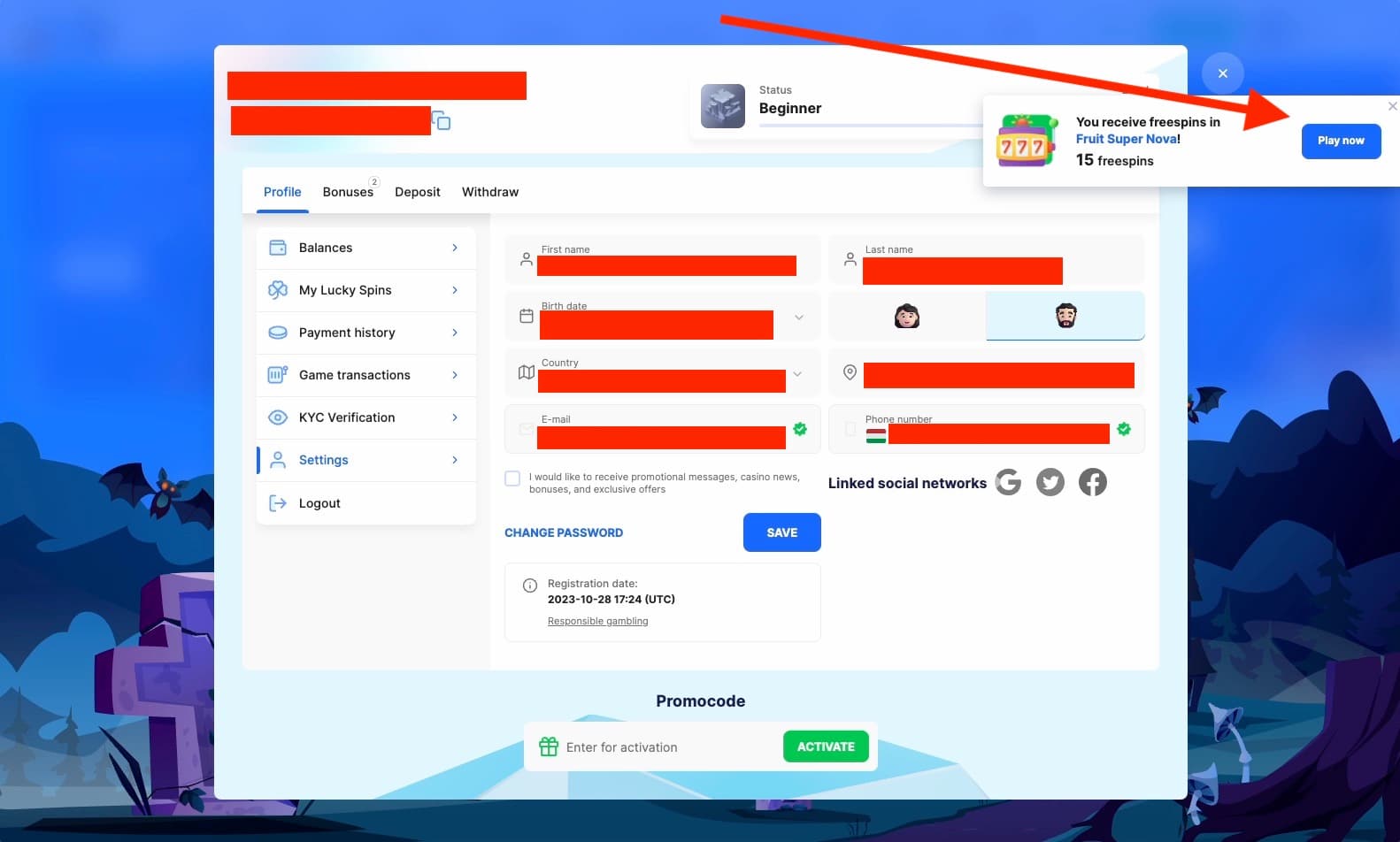Open the Responsible gambling link
This screenshot has height=842, width=1400.
click(x=598, y=621)
